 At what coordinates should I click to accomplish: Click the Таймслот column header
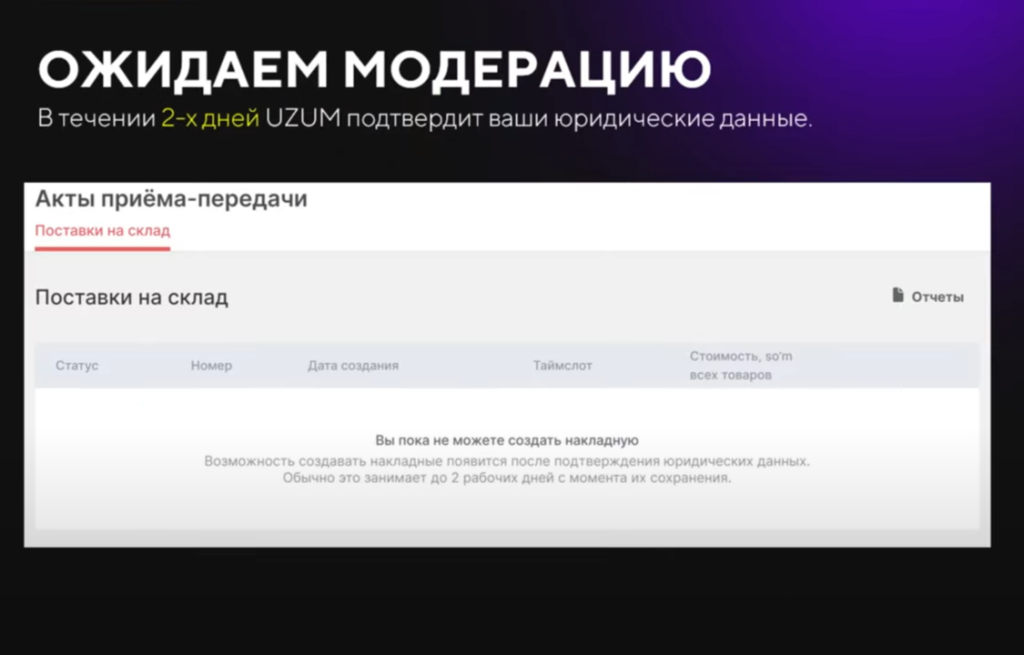[562, 366]
